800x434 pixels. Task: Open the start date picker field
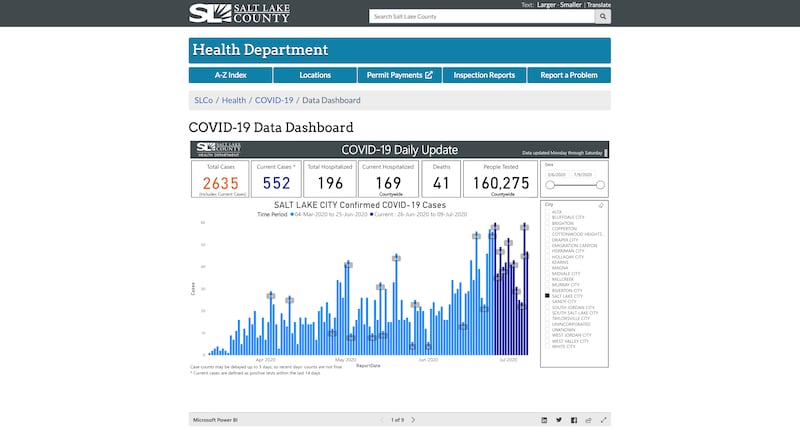point(555,174)
